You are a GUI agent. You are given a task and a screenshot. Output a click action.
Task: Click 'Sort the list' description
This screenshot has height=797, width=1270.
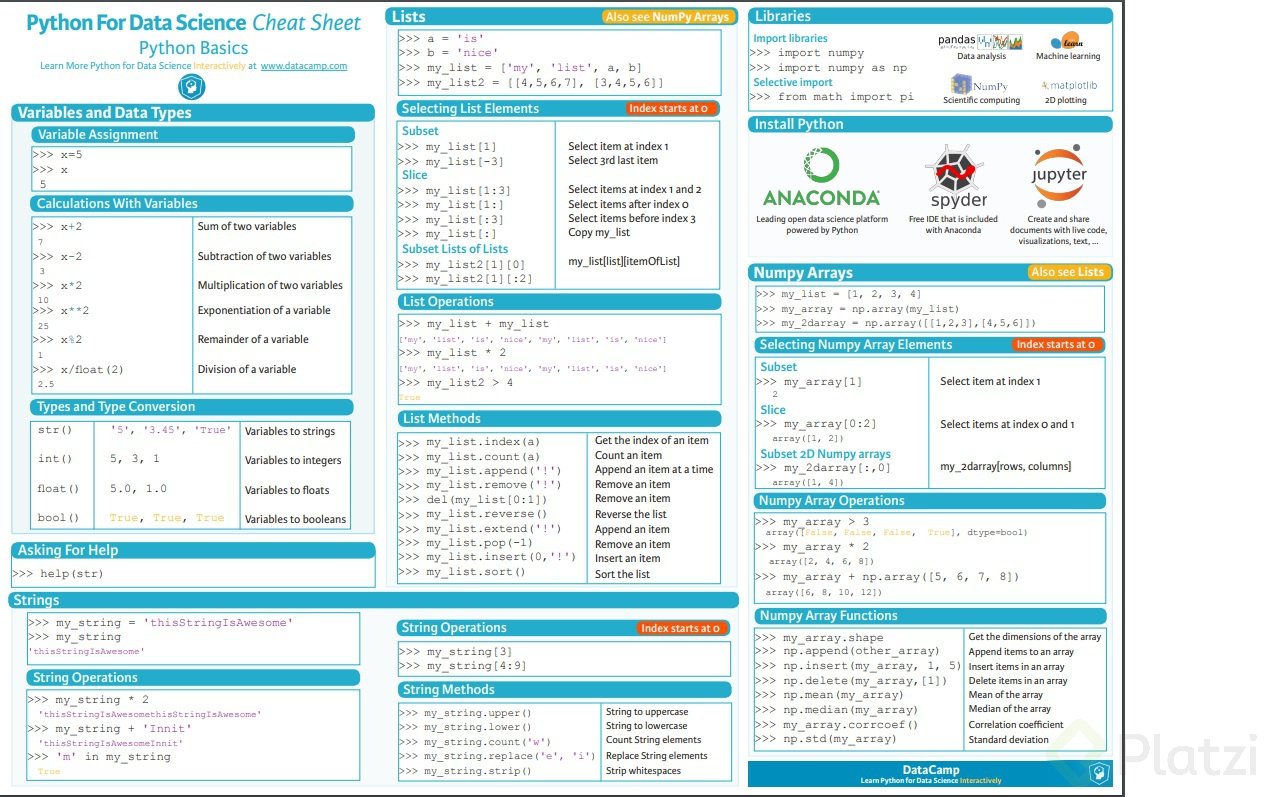coord(622,574)
